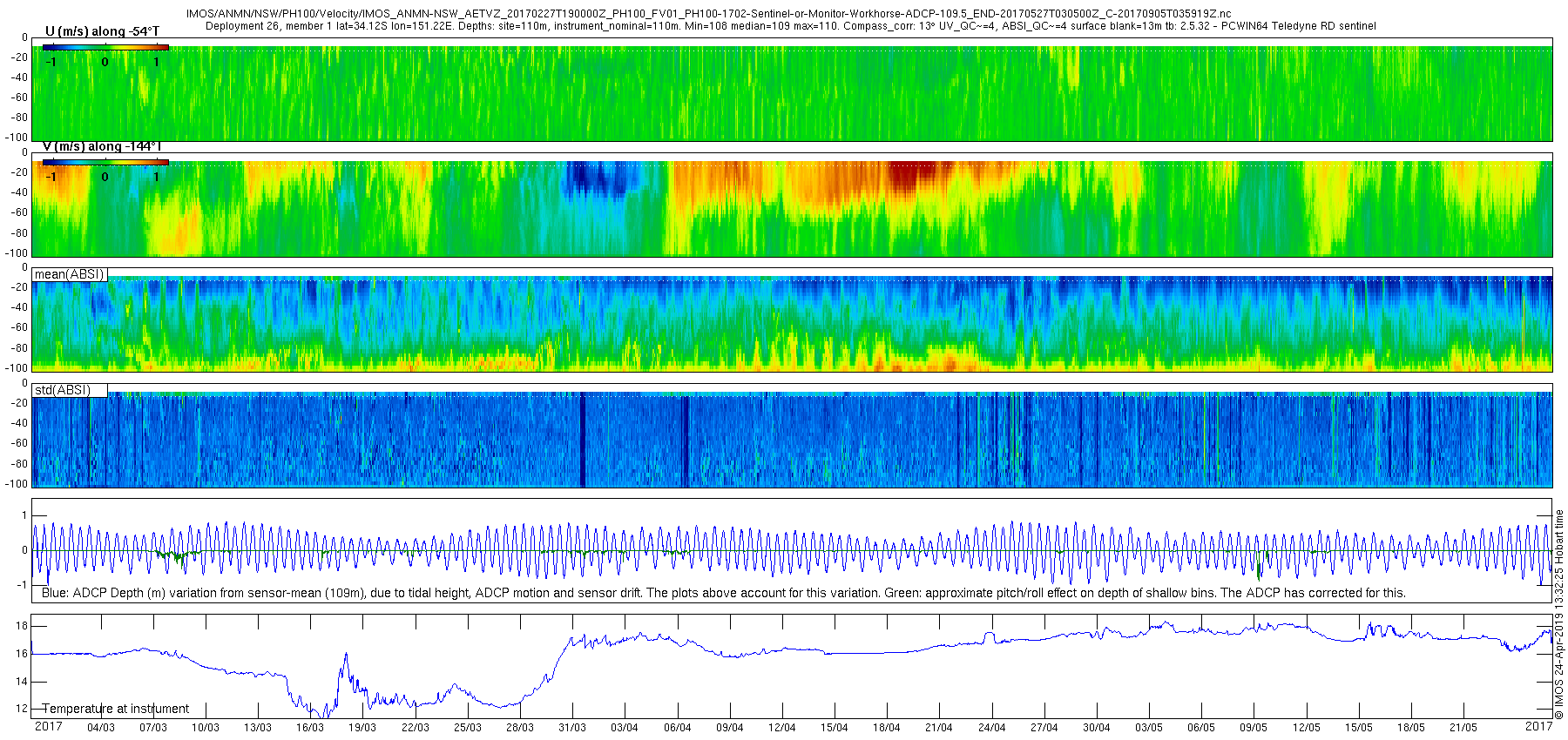Image resolution: width=1568 pixels, height=740 pixels.
Task: Click the '18/04' date tick label
Action: click(x=887, y=728)
